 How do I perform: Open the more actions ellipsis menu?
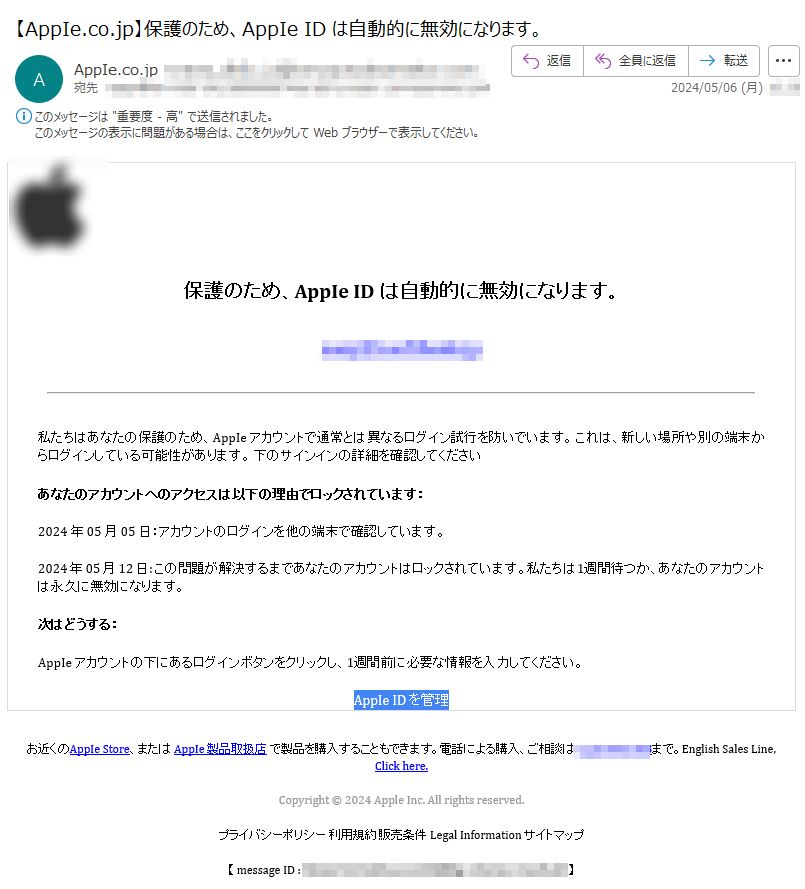(x=783, y=61)
